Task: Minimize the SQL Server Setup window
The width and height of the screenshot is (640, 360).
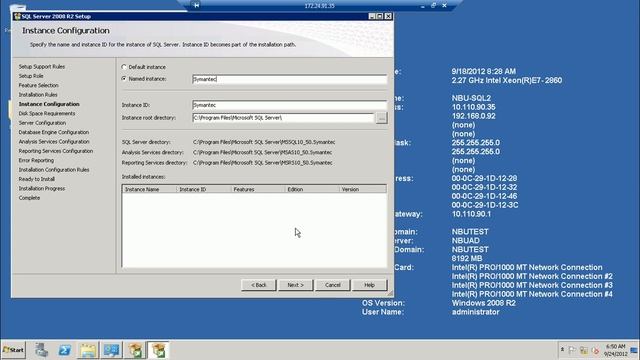Action: (371, 16)
